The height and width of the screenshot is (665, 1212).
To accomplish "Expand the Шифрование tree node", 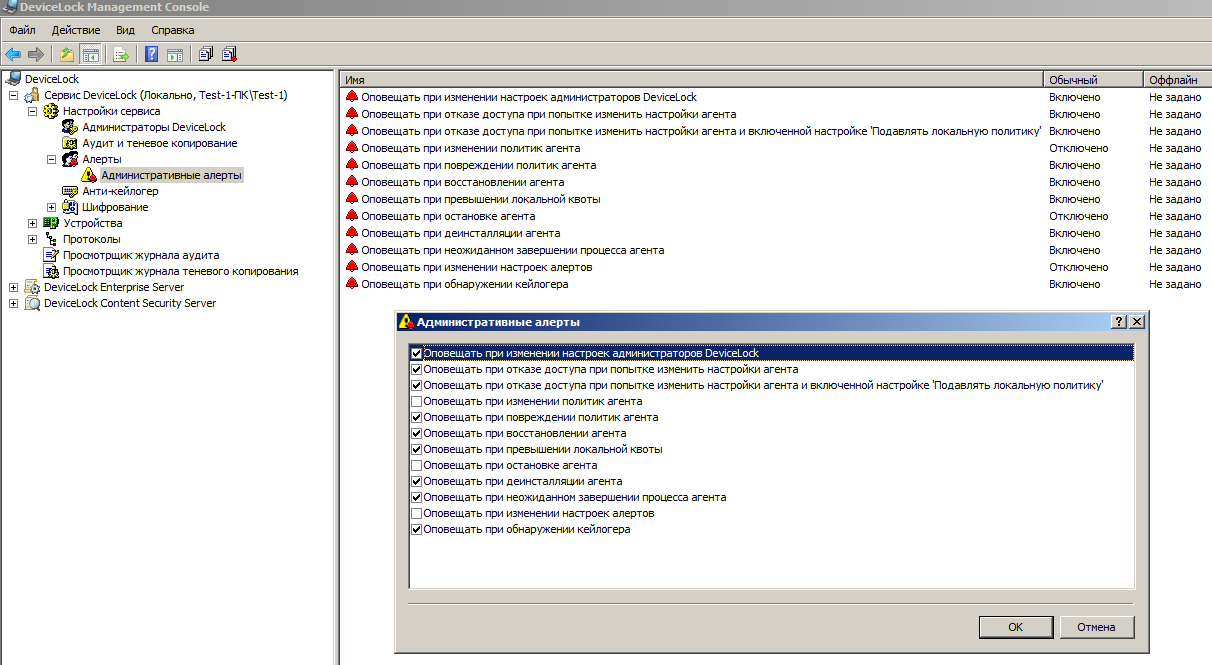I will pos(51,207).
